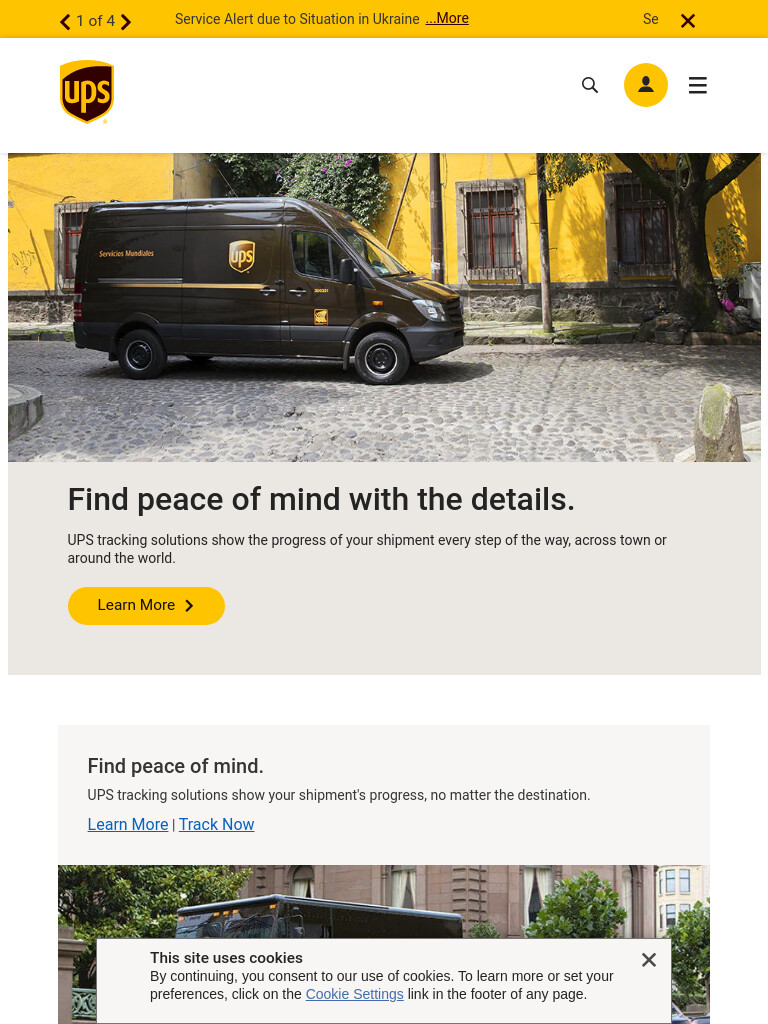Close the cookie notice with X
The height and width of the screenshot is (1024, 768).
pos(648,959)
